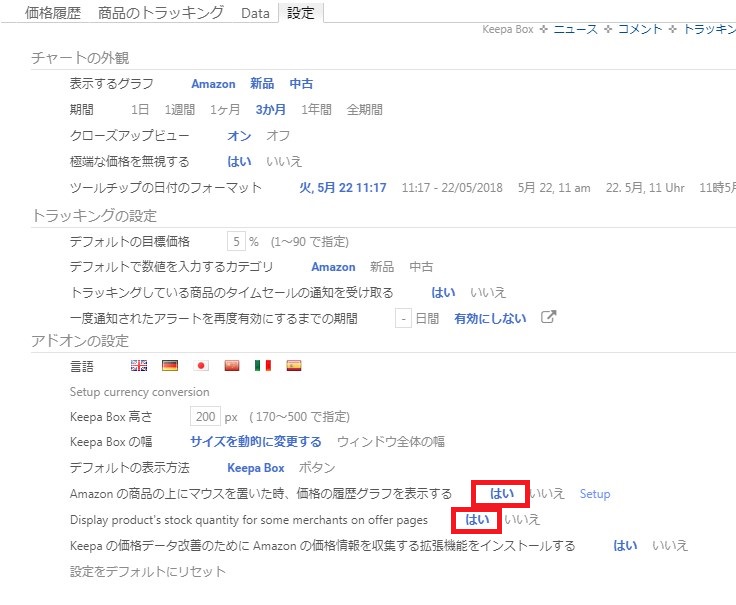The image size is (736, 605).
Task: Choose はい for stock quantity display
Action: click(477, 520)
